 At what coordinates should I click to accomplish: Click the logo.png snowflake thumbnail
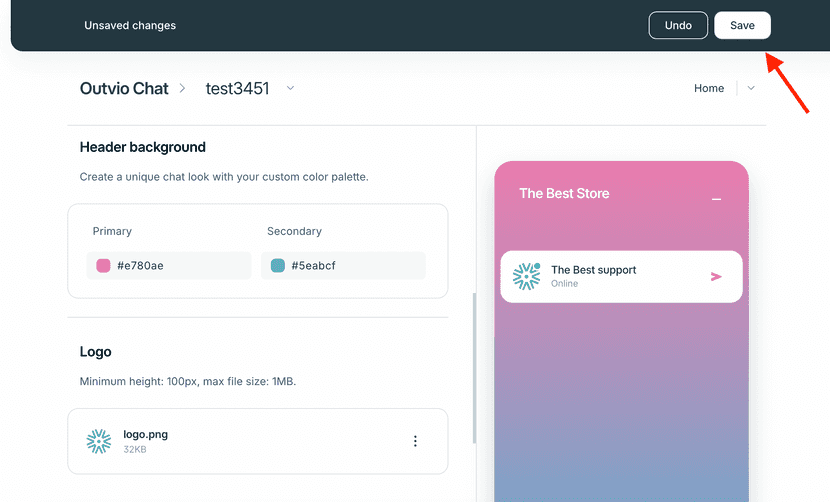(x=99, y=441)
